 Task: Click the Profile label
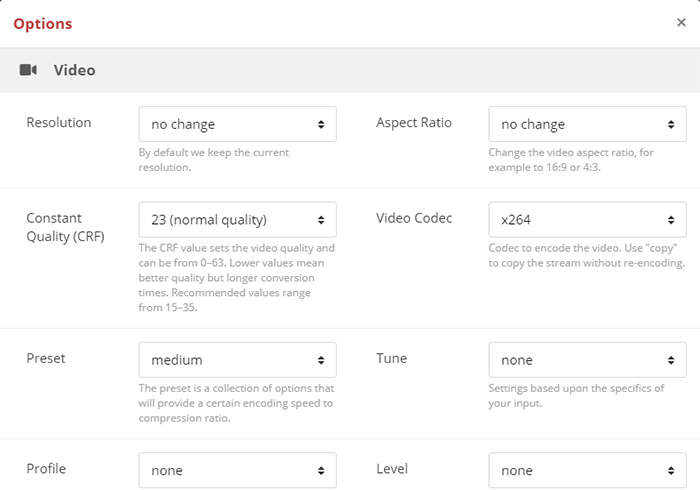click(46, 469)
